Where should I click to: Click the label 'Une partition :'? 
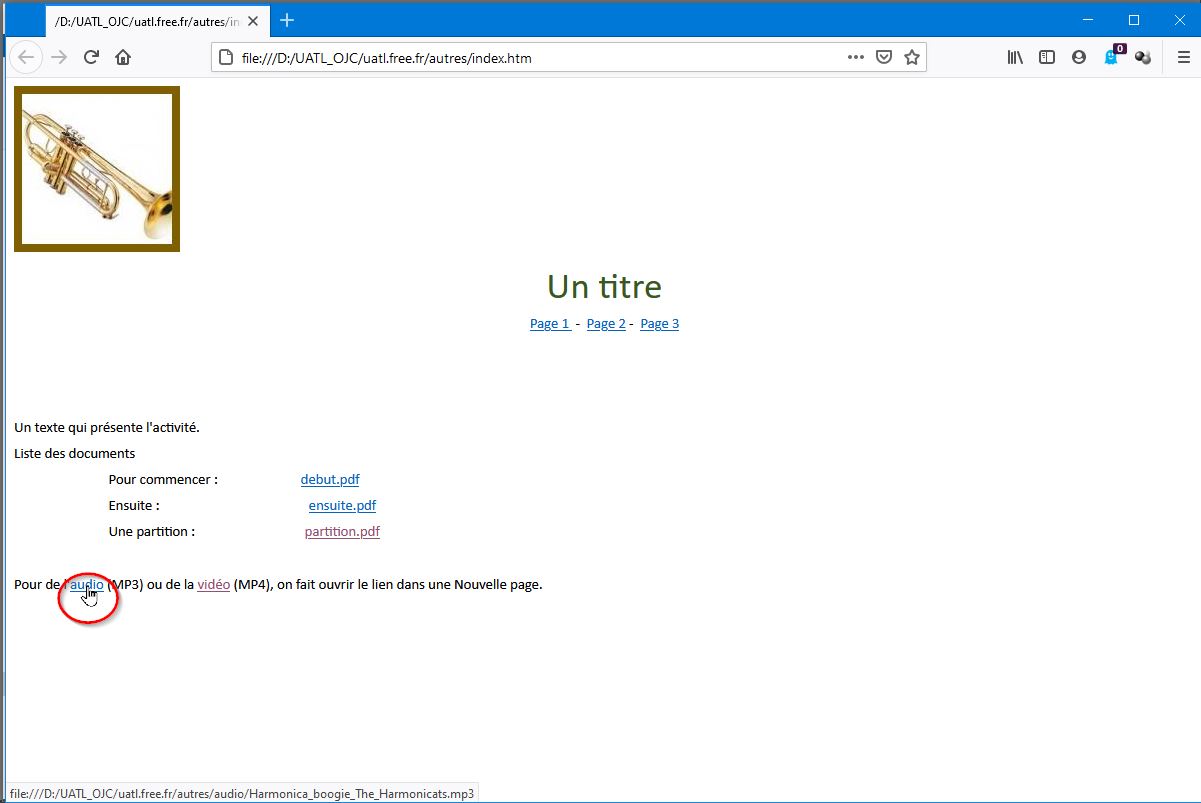pyautogui.click(x=152, y=532)
